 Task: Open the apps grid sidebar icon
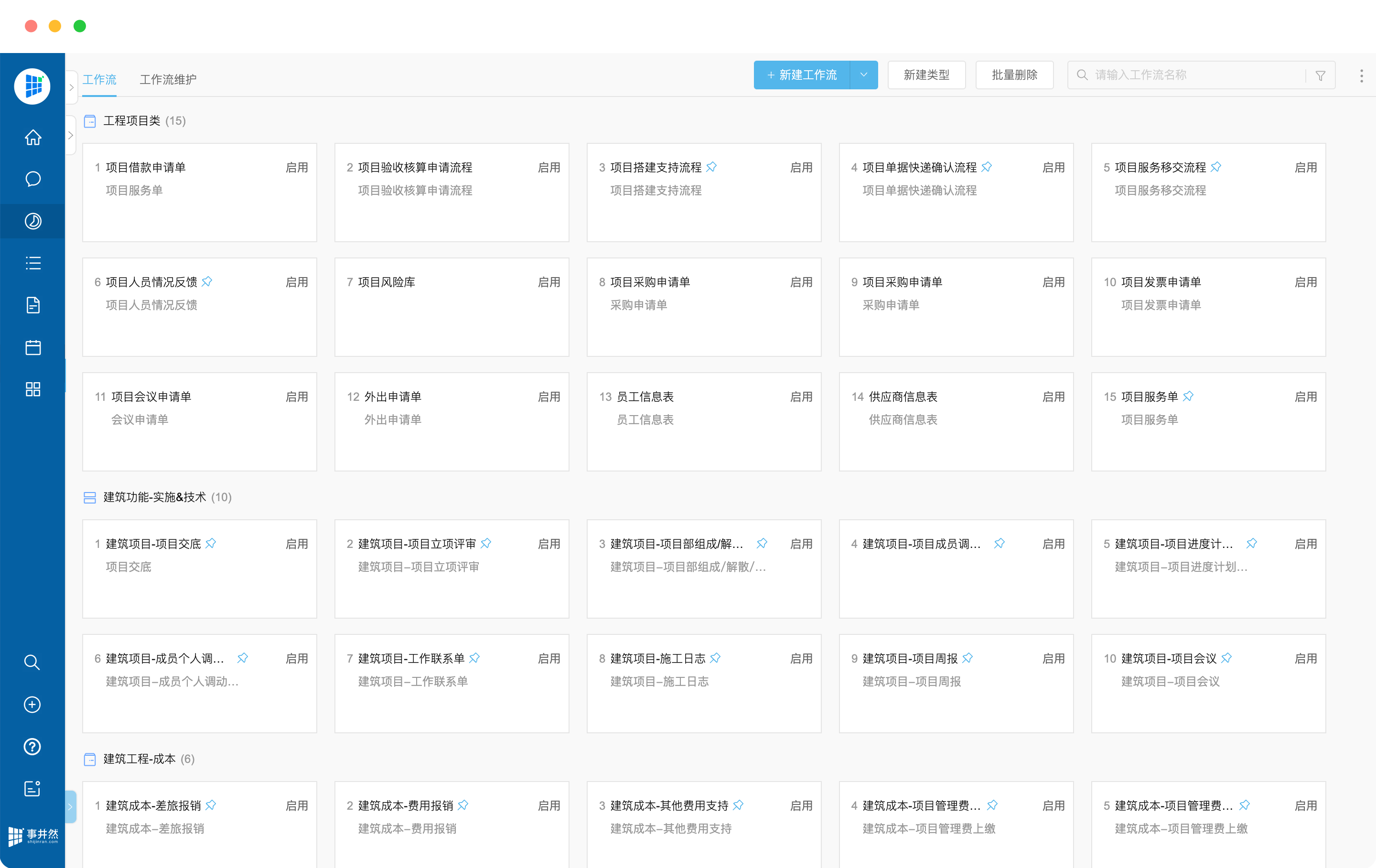point(32,389)
